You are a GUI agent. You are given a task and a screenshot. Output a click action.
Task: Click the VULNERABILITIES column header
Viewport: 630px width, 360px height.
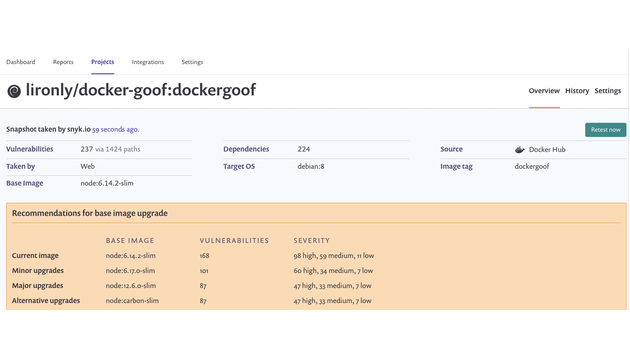234,241
